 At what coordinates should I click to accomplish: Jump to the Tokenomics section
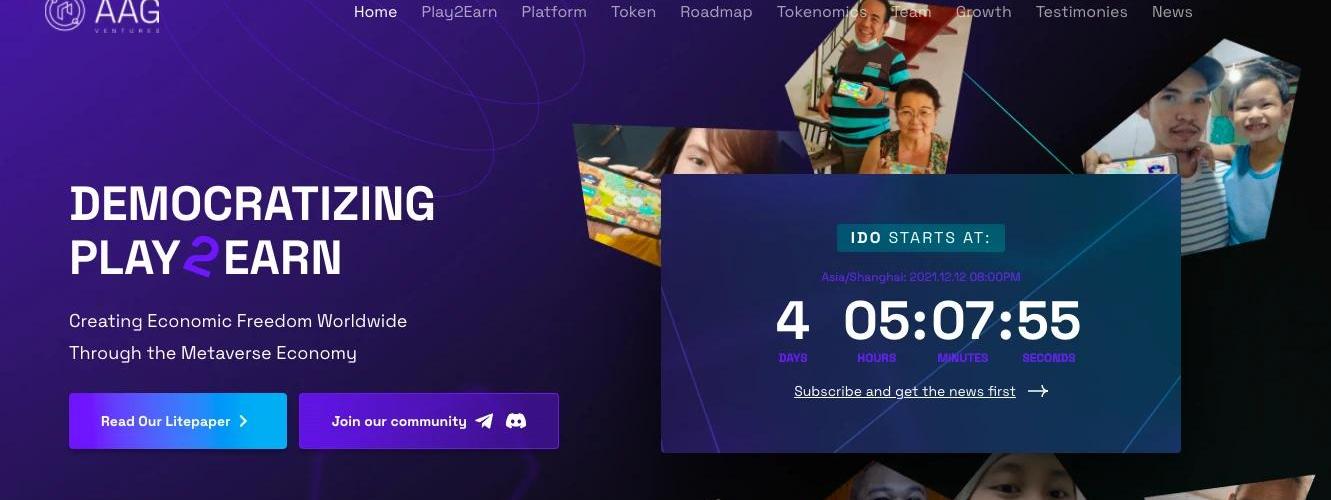822,12
